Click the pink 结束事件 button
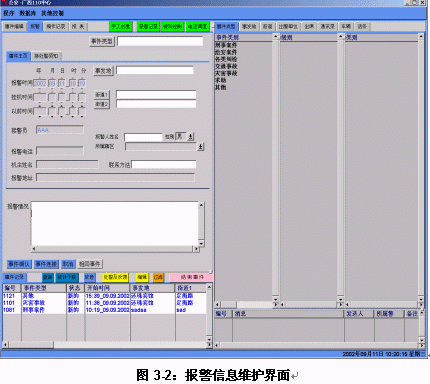The image size is (430, 384). pos(191,277)
